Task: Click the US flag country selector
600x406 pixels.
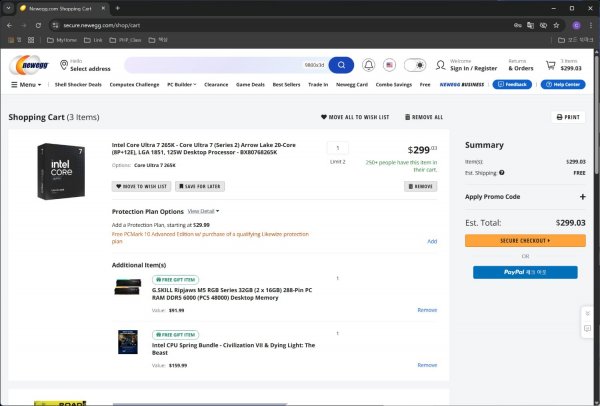Action: [x=389, y=65]
